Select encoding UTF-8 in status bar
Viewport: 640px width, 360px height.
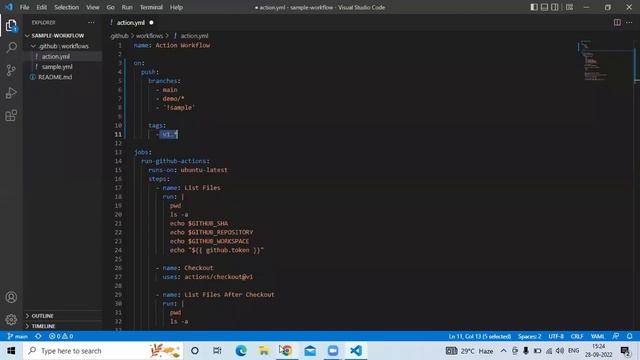tap(556, 336)
